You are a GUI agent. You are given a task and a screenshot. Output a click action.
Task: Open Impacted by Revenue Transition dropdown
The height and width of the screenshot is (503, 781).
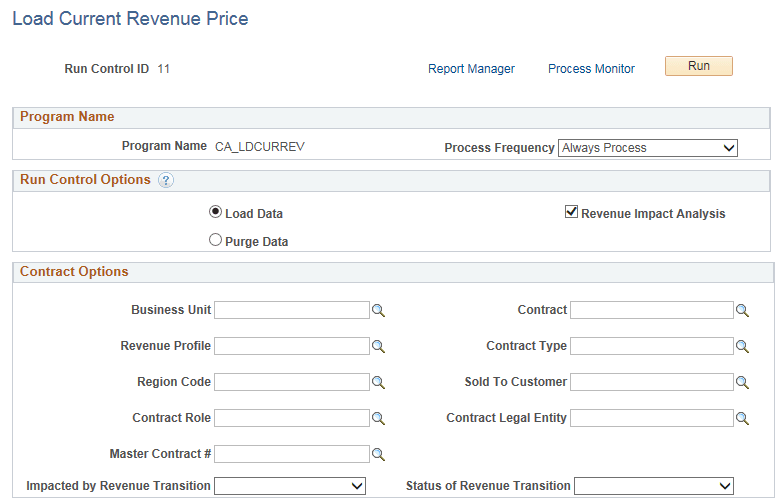[x=290, y=486]
